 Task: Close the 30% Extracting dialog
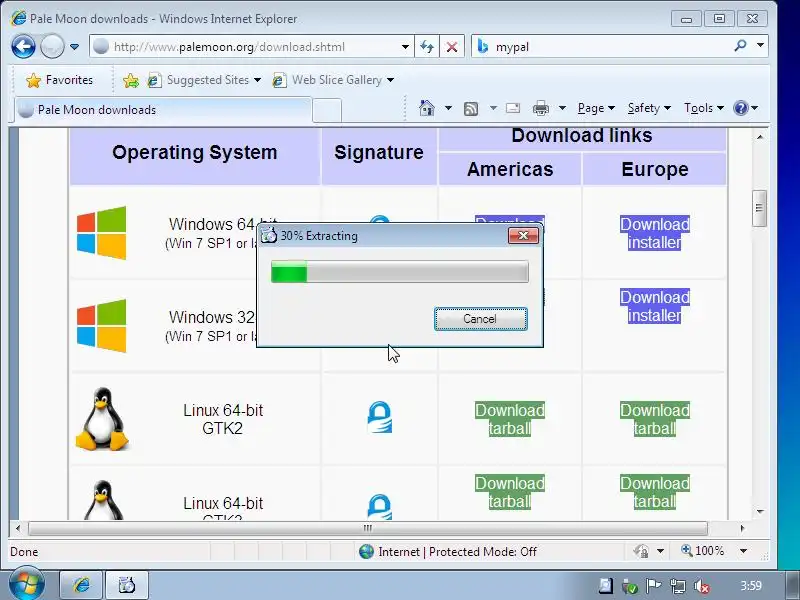[x=523, y=235]
